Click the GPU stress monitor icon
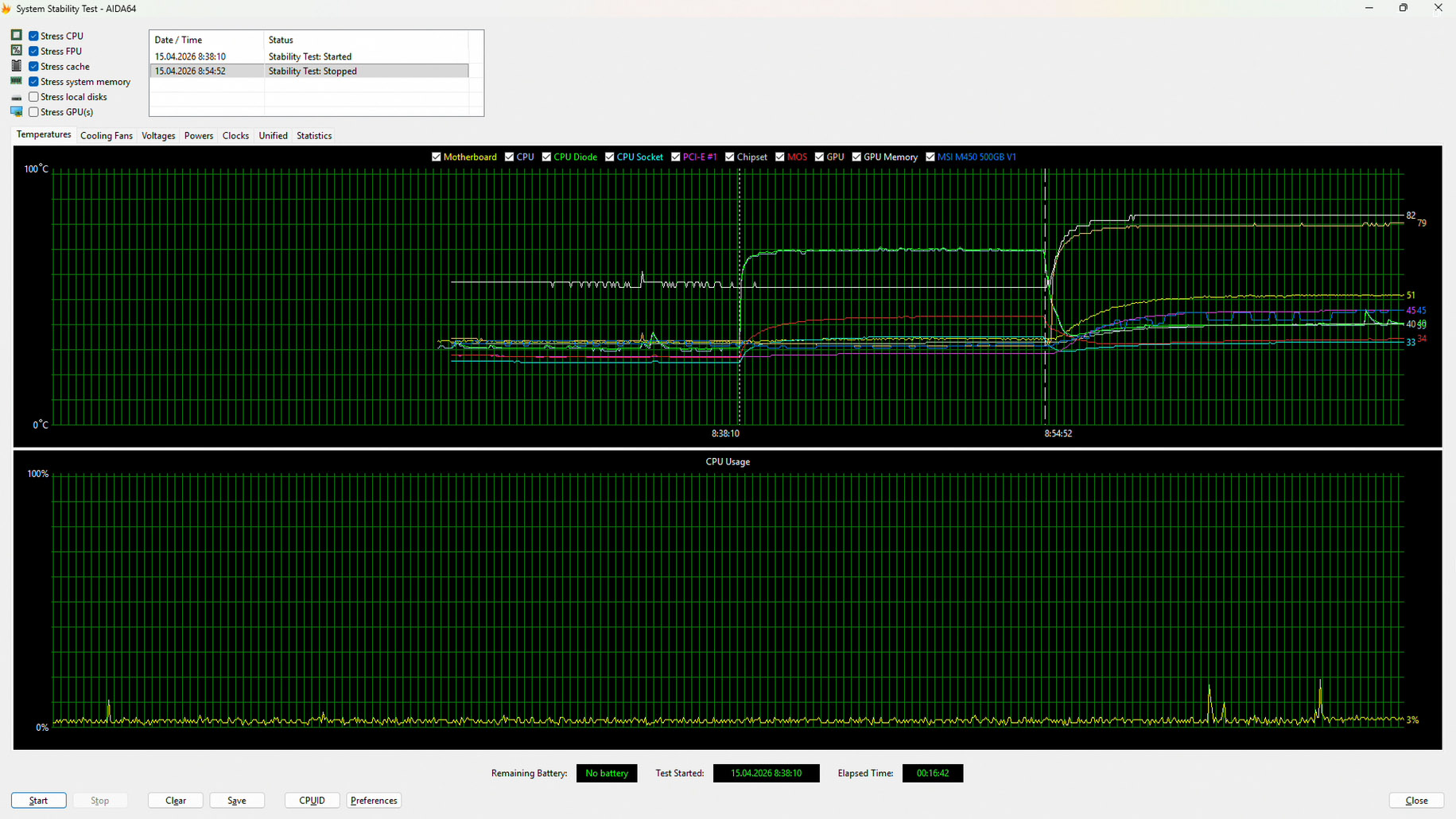1456x819 pixels. tap(16, 112)
